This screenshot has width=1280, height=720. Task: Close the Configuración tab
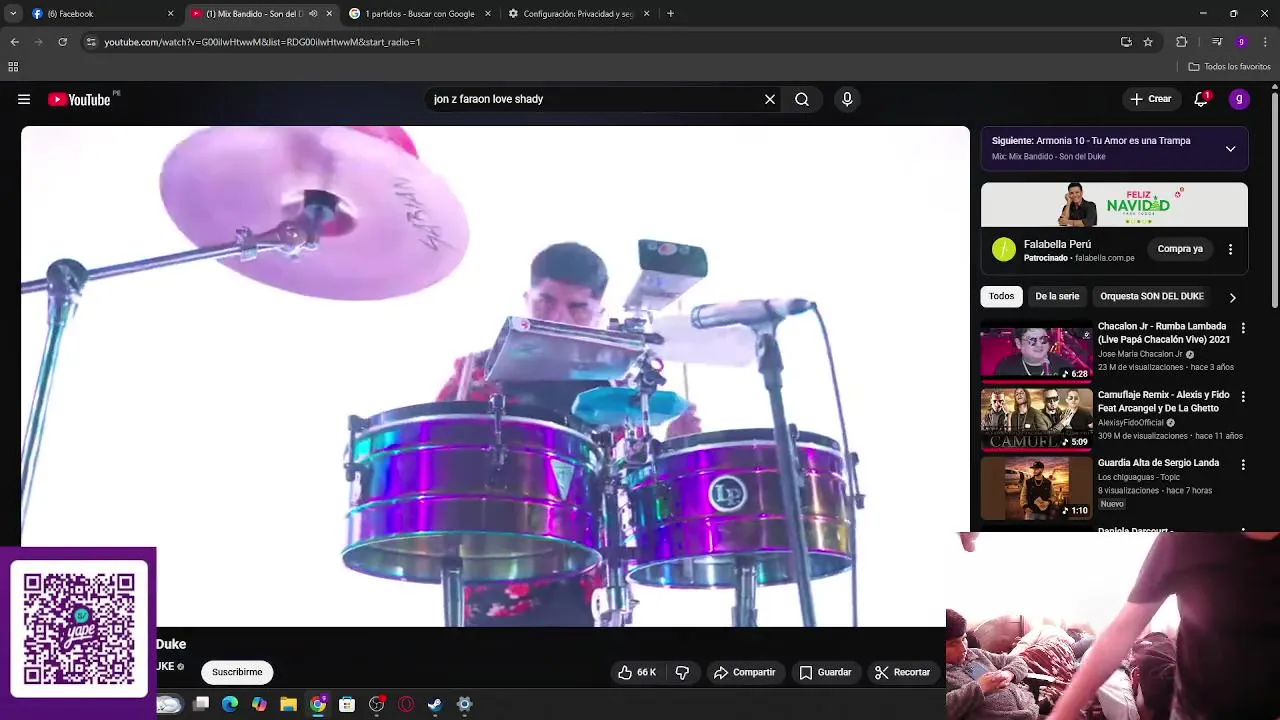646,14
